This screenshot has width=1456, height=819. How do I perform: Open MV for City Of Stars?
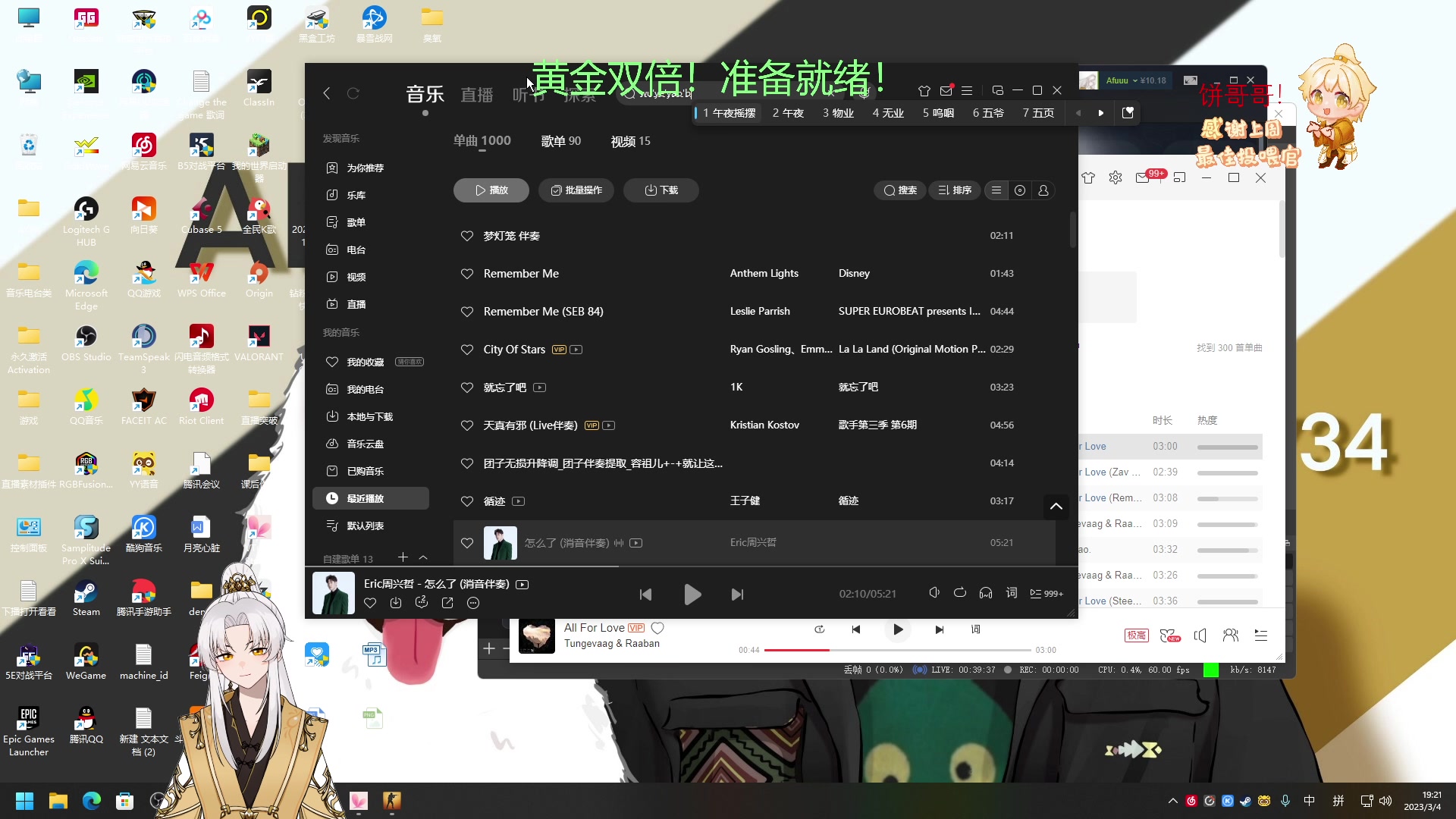click(x=576, y=350)
